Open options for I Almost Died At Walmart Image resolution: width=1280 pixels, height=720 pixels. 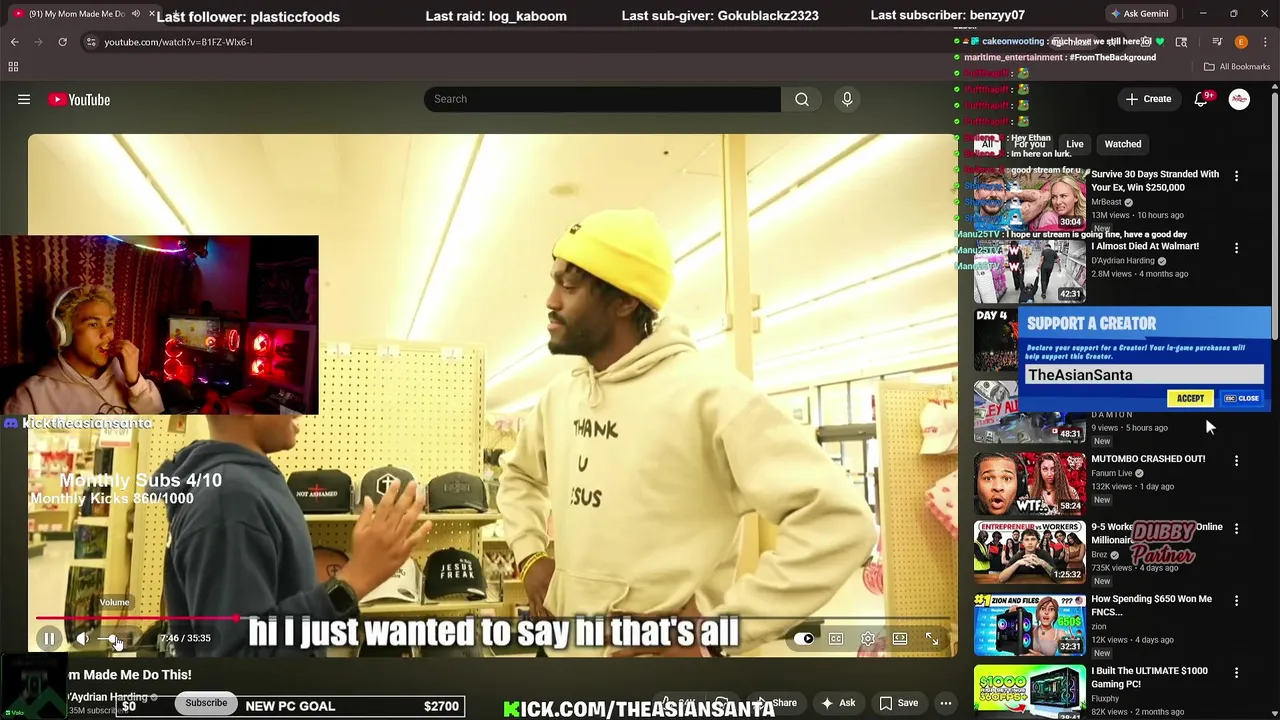click(1236, 248)
